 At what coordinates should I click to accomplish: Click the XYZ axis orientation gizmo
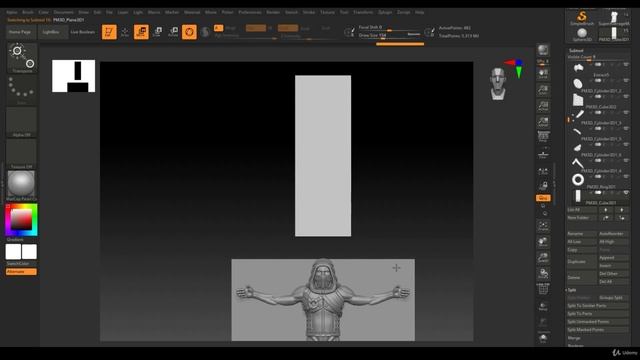(514, 68)
